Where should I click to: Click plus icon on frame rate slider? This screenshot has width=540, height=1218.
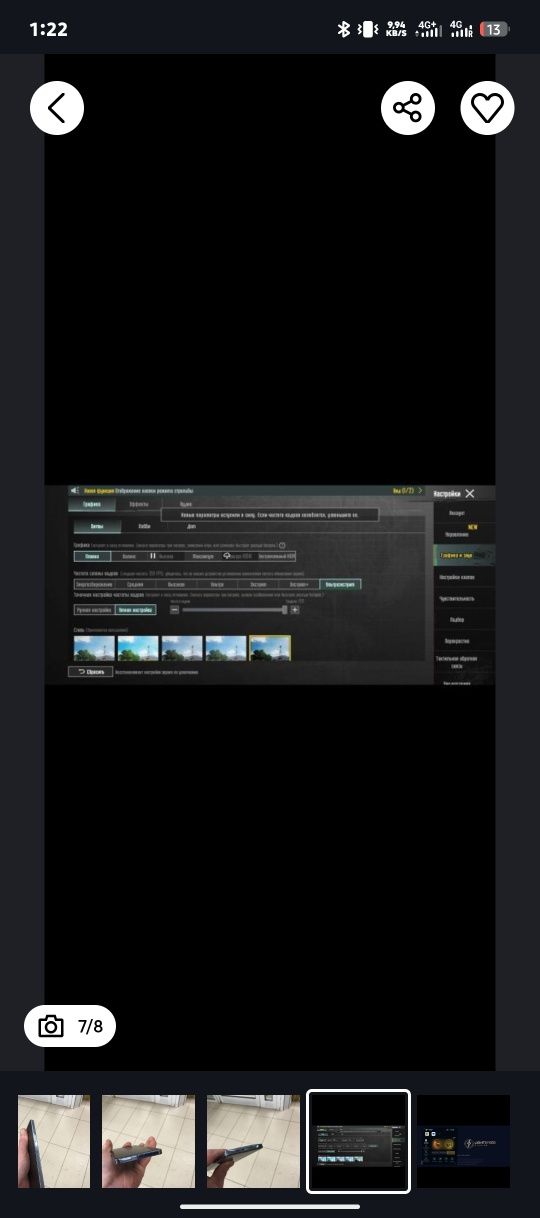[x=295, y=609]
